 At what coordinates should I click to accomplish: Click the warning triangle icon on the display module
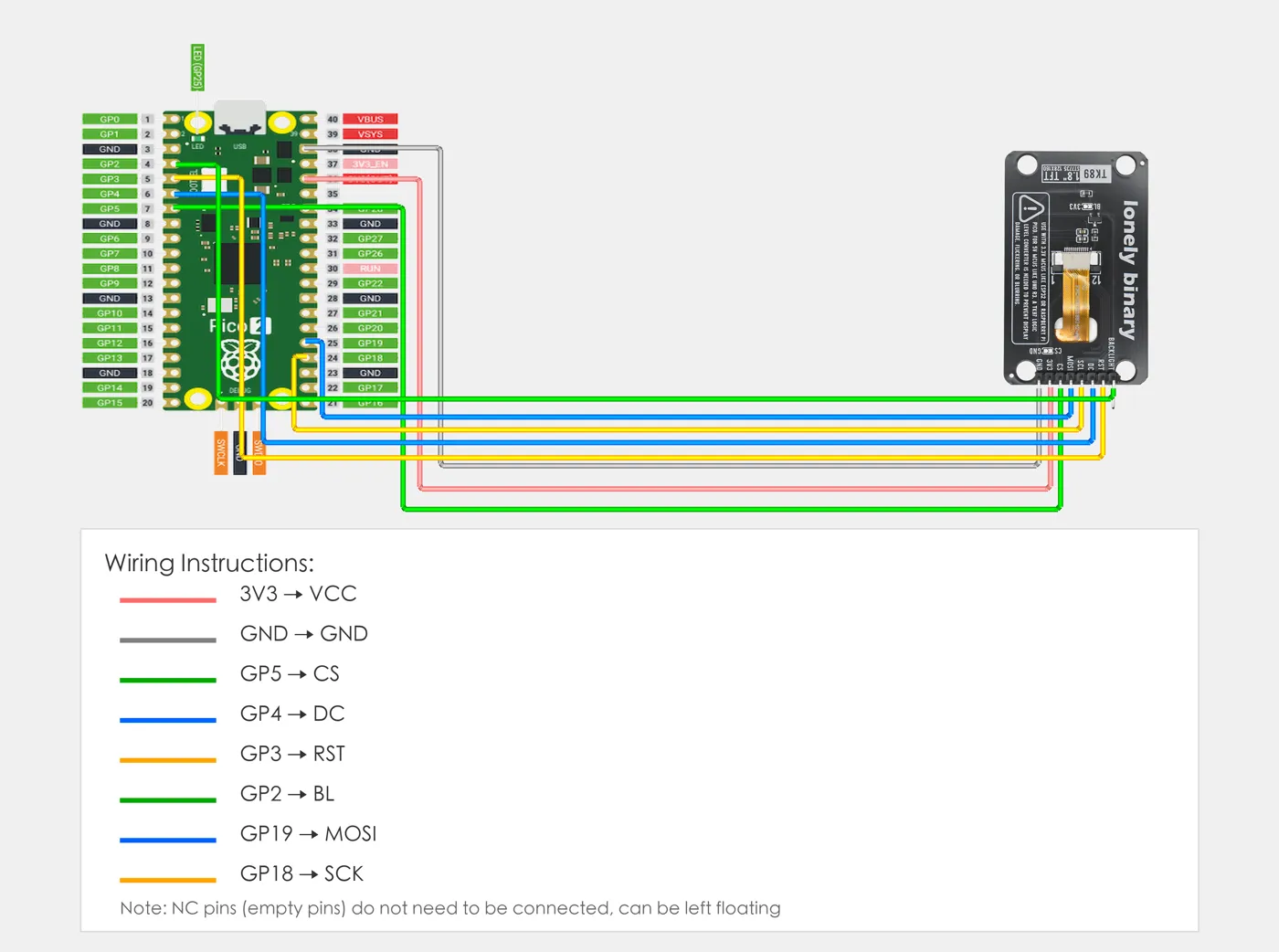[1031, 207]
